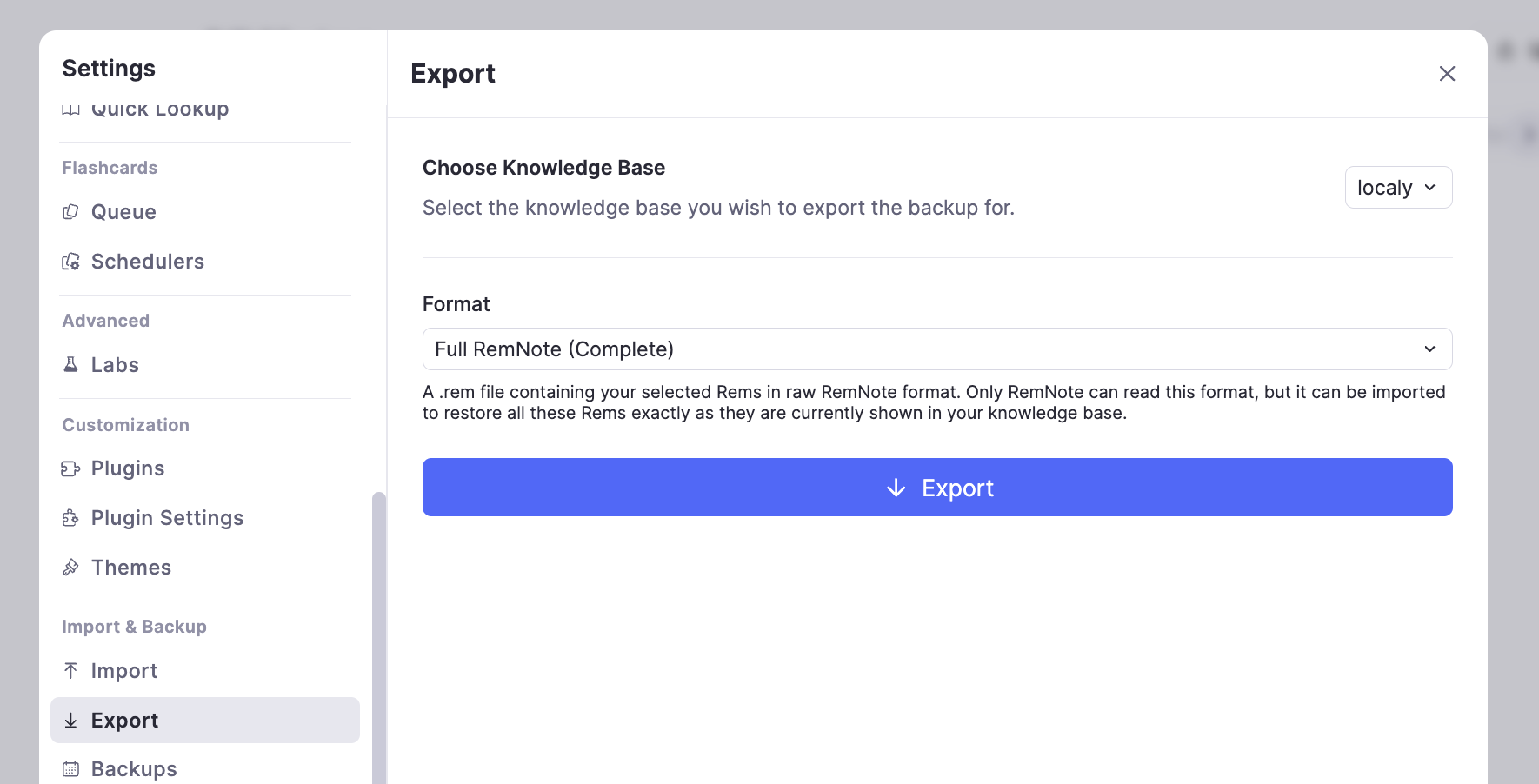Click the Plugin Settings puzzle icon
Screen dimensions: 1539x784
(70, 519)
